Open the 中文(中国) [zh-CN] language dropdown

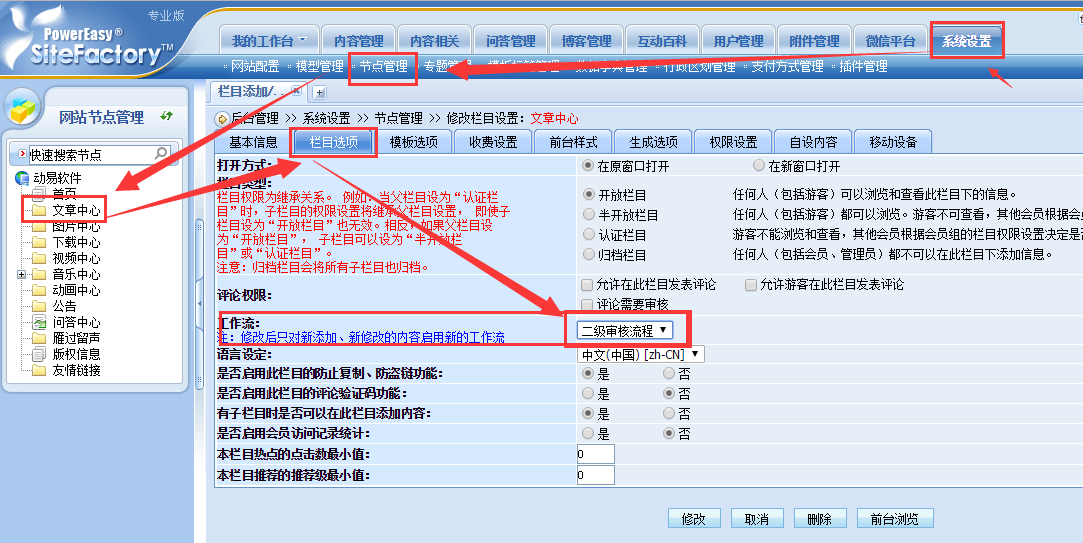point(640,354)
